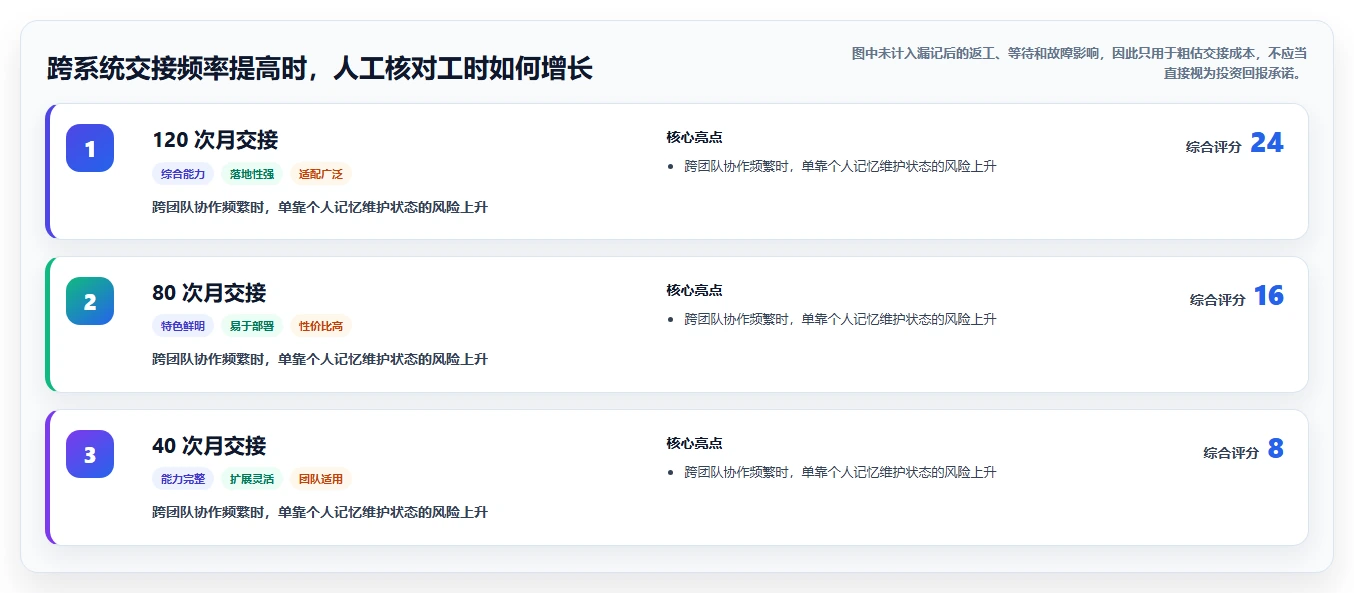The height and width of the screenshot is (593, 1354).
Task: Click bold description under 80 次月交接 tags
Action: click(320, 359)
